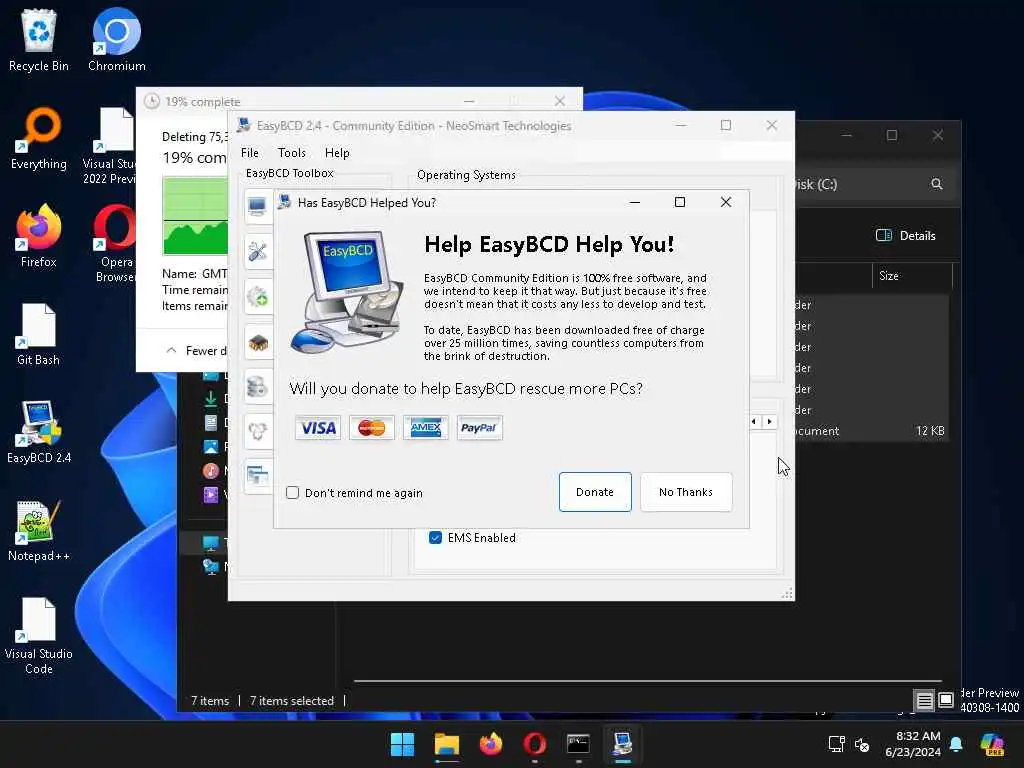Toggle Details pane in Explorer window

[x=906, y=236]
